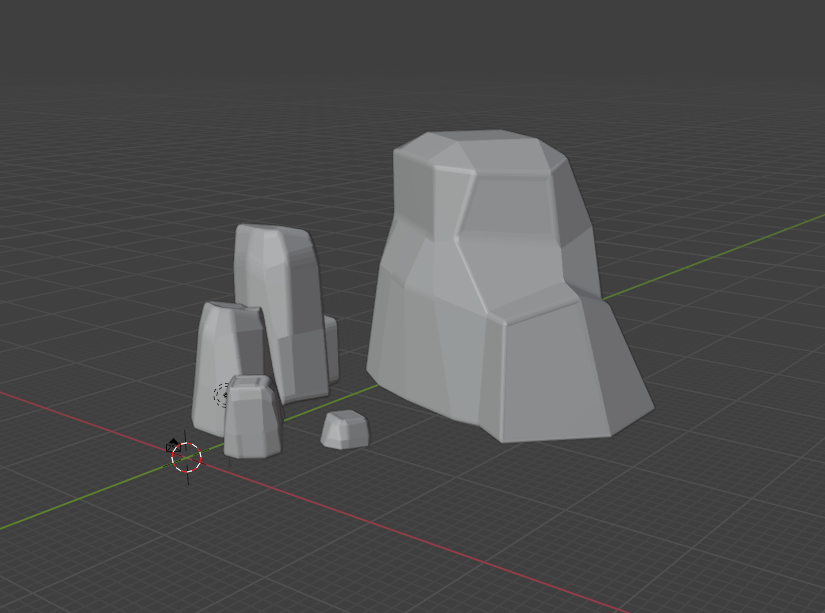Click small rock peeking behind the tallest stone

(332, 348)
